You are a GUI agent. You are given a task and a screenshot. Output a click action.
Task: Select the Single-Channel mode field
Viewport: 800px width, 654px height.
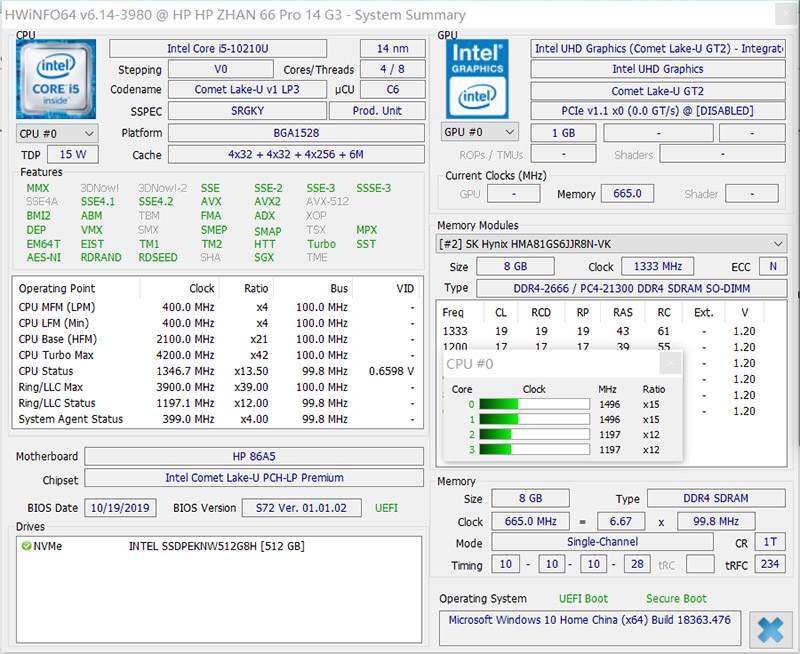coord(602,542)
